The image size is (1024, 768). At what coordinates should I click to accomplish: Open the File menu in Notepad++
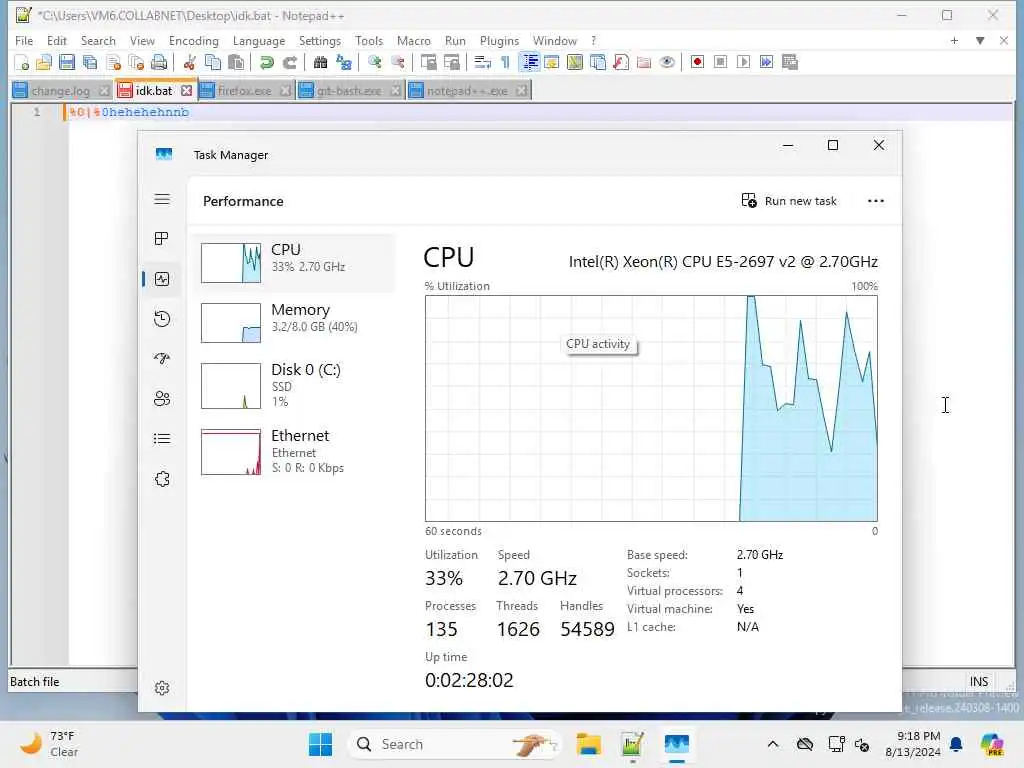pyautogui.click(x=24, y=40)
